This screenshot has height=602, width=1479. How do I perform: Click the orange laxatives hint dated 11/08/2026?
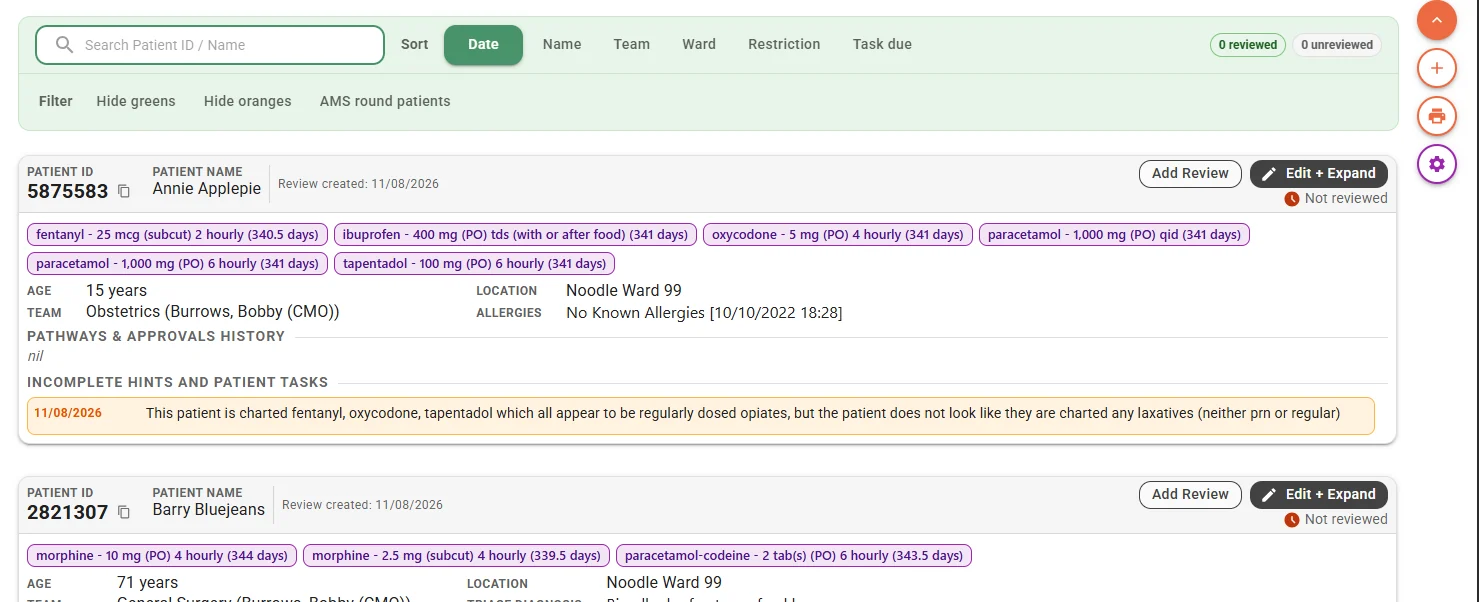701,416
